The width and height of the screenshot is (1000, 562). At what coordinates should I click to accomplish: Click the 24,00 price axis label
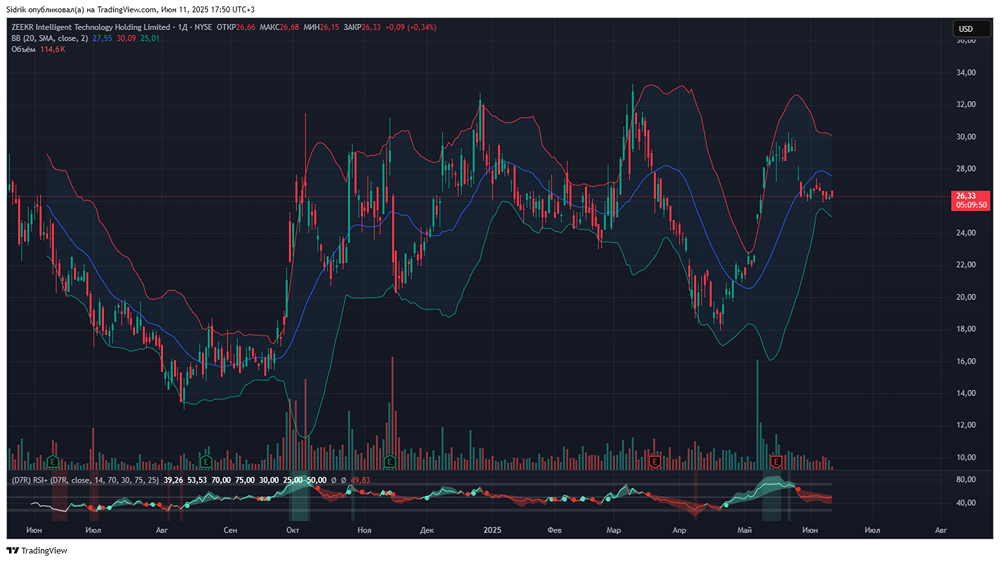tap(966, 233)
